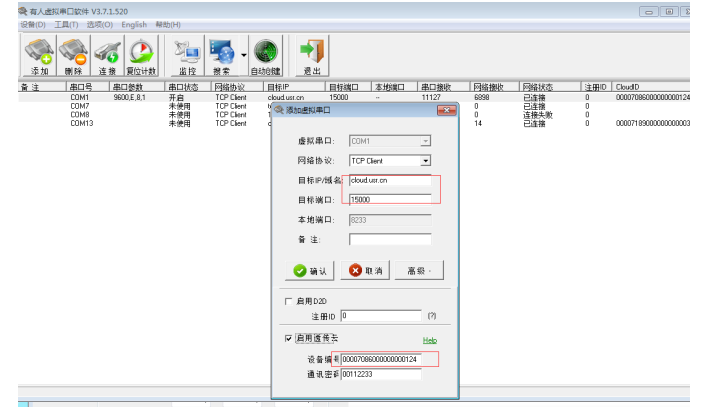This screenshot has width=701, height=407.
Task: Click the 自动创建 radar toolbar icon
Action: (266, 56)
